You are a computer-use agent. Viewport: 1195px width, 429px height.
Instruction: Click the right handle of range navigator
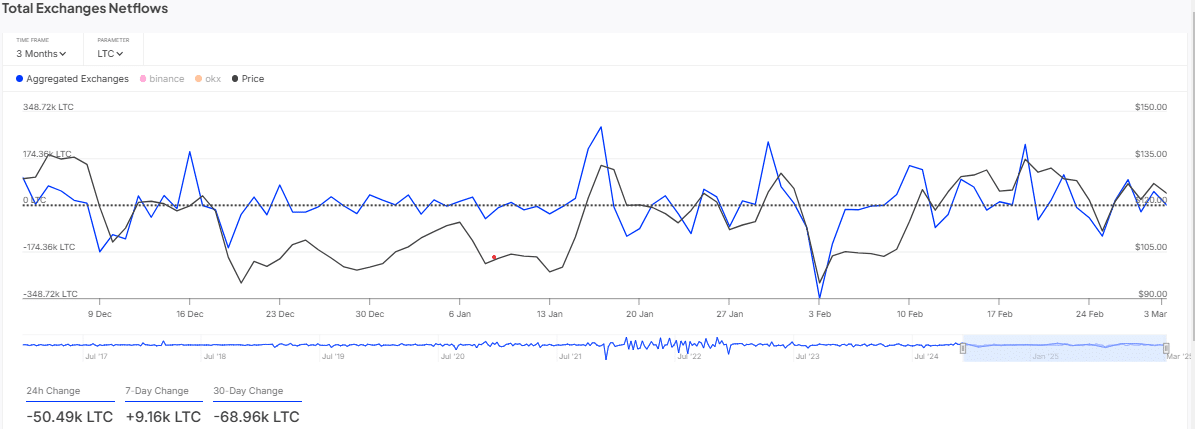1167,346
